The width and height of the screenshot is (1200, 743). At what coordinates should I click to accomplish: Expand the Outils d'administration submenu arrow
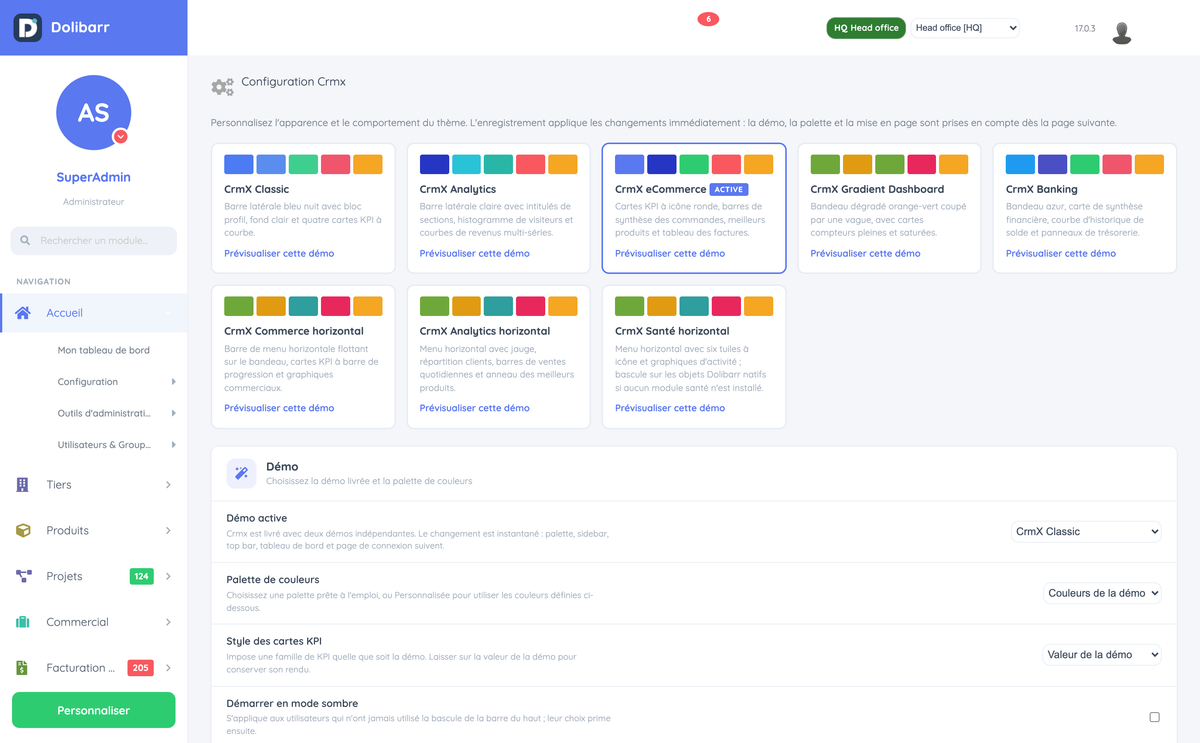tap(173, 413)
